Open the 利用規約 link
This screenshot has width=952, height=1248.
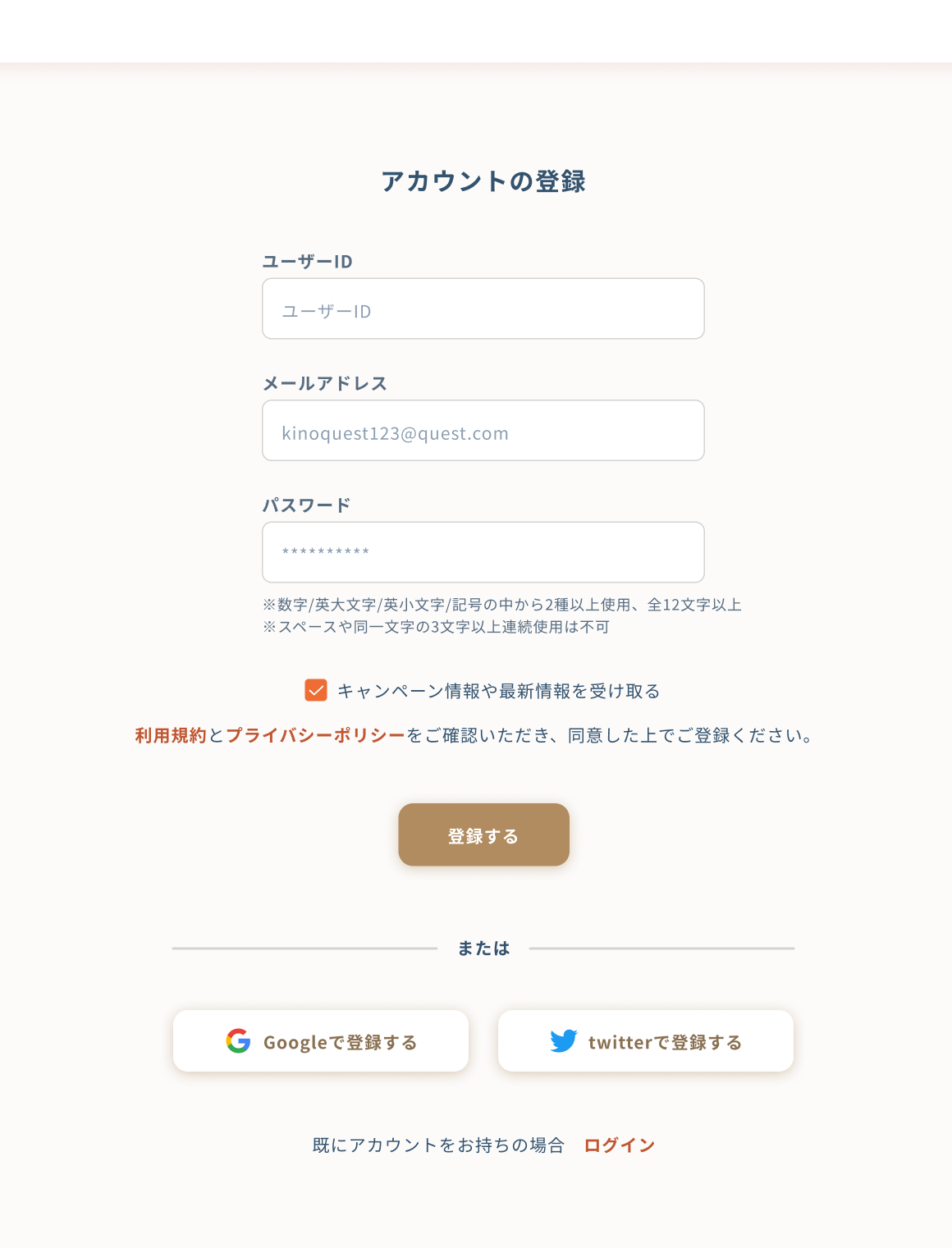pyautogui.click(x=171, y=735)
